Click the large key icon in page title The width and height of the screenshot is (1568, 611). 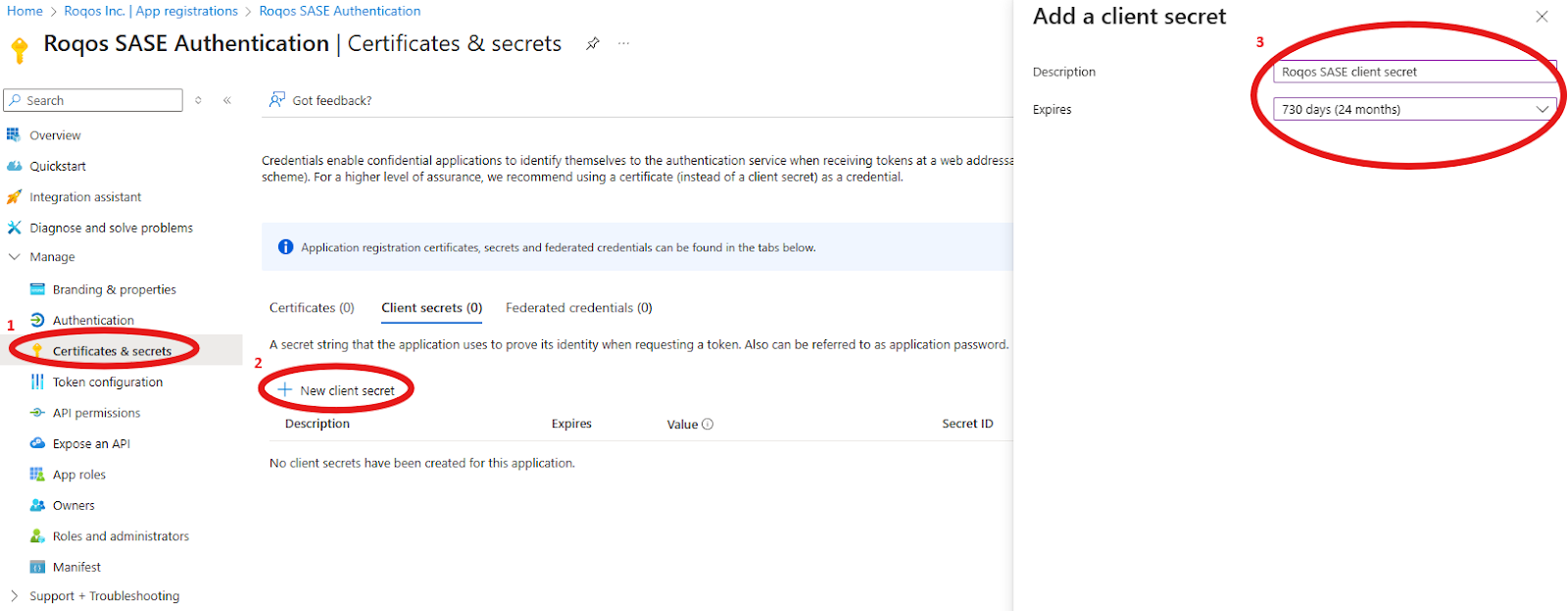click(x=20, y=50)
